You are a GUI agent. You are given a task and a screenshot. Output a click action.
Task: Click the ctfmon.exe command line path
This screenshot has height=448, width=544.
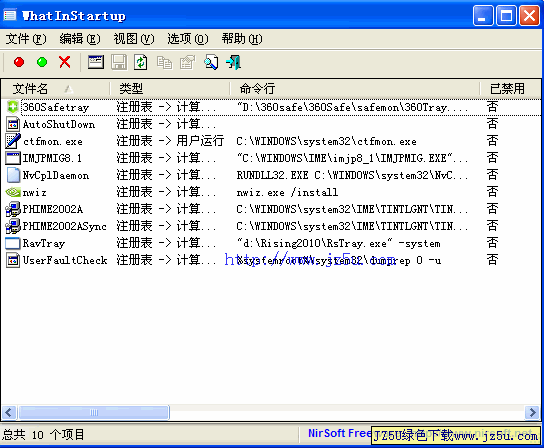pos(326,141)
